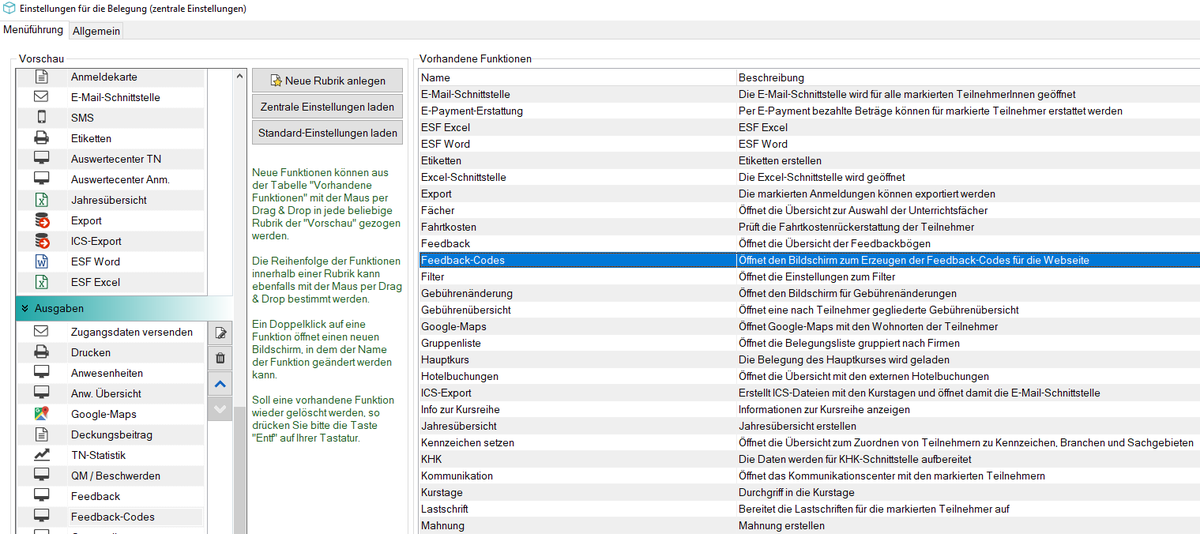The height and width of the screenshot is (534, 1200).
Task: Click the Ausgaben list vertical scrollbar
Action: pos(239,470)
